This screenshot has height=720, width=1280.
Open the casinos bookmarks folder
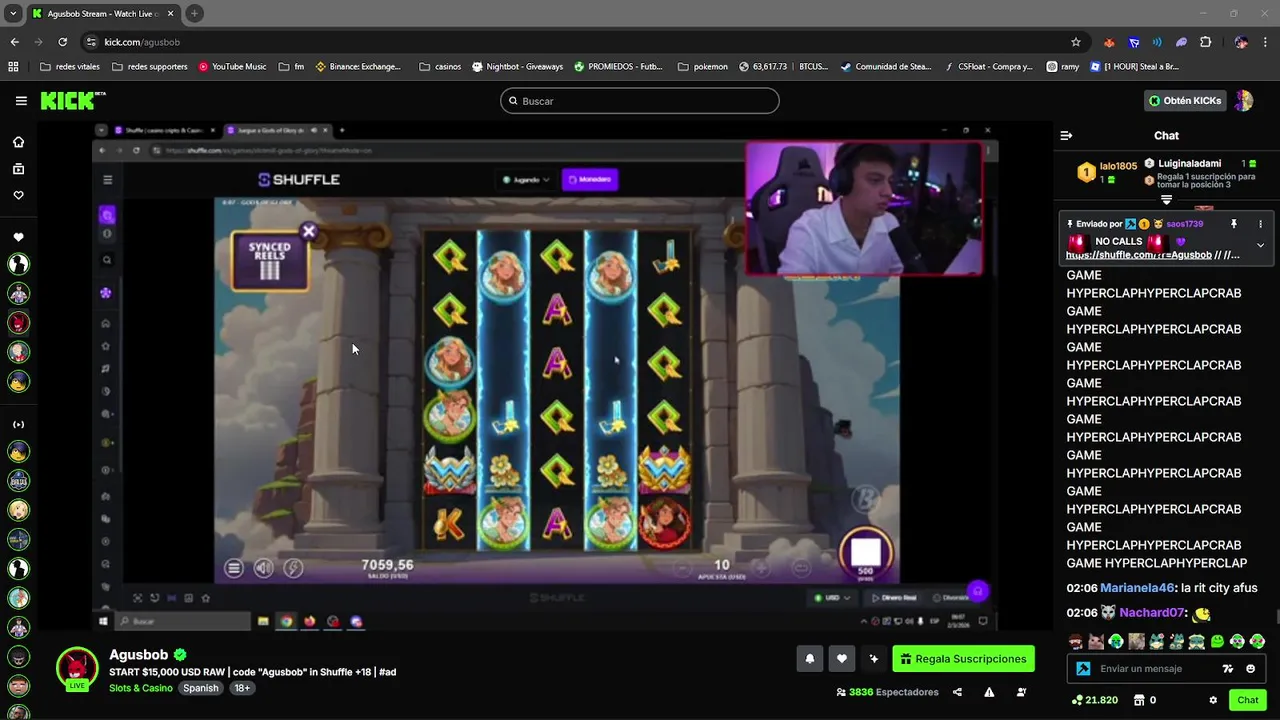click(440, 67)
